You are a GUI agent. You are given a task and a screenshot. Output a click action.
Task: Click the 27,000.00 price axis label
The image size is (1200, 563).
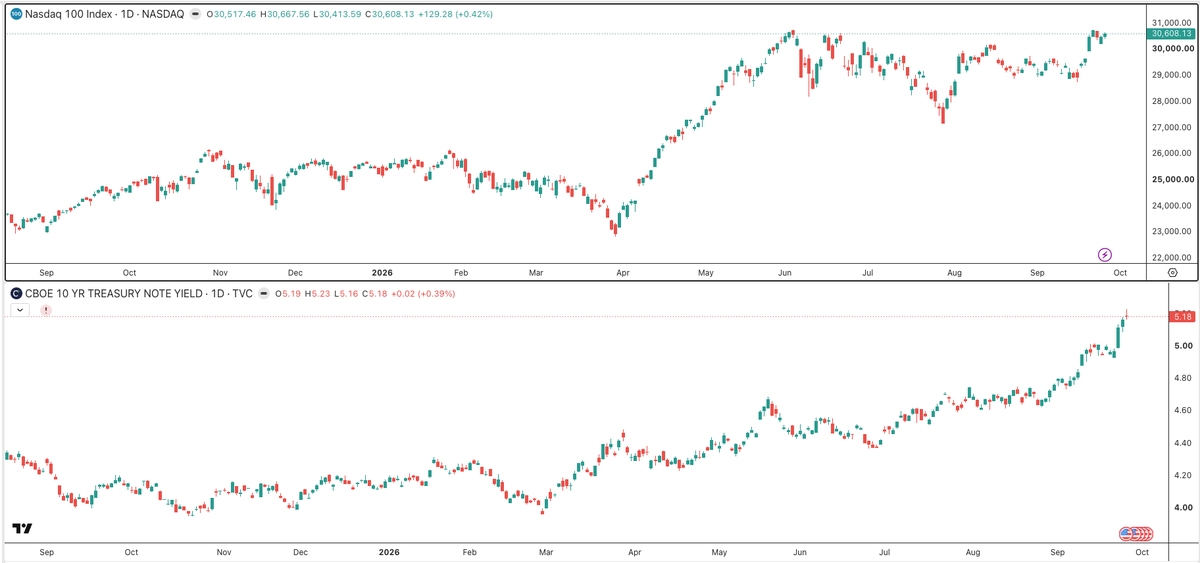point(1172,127)
